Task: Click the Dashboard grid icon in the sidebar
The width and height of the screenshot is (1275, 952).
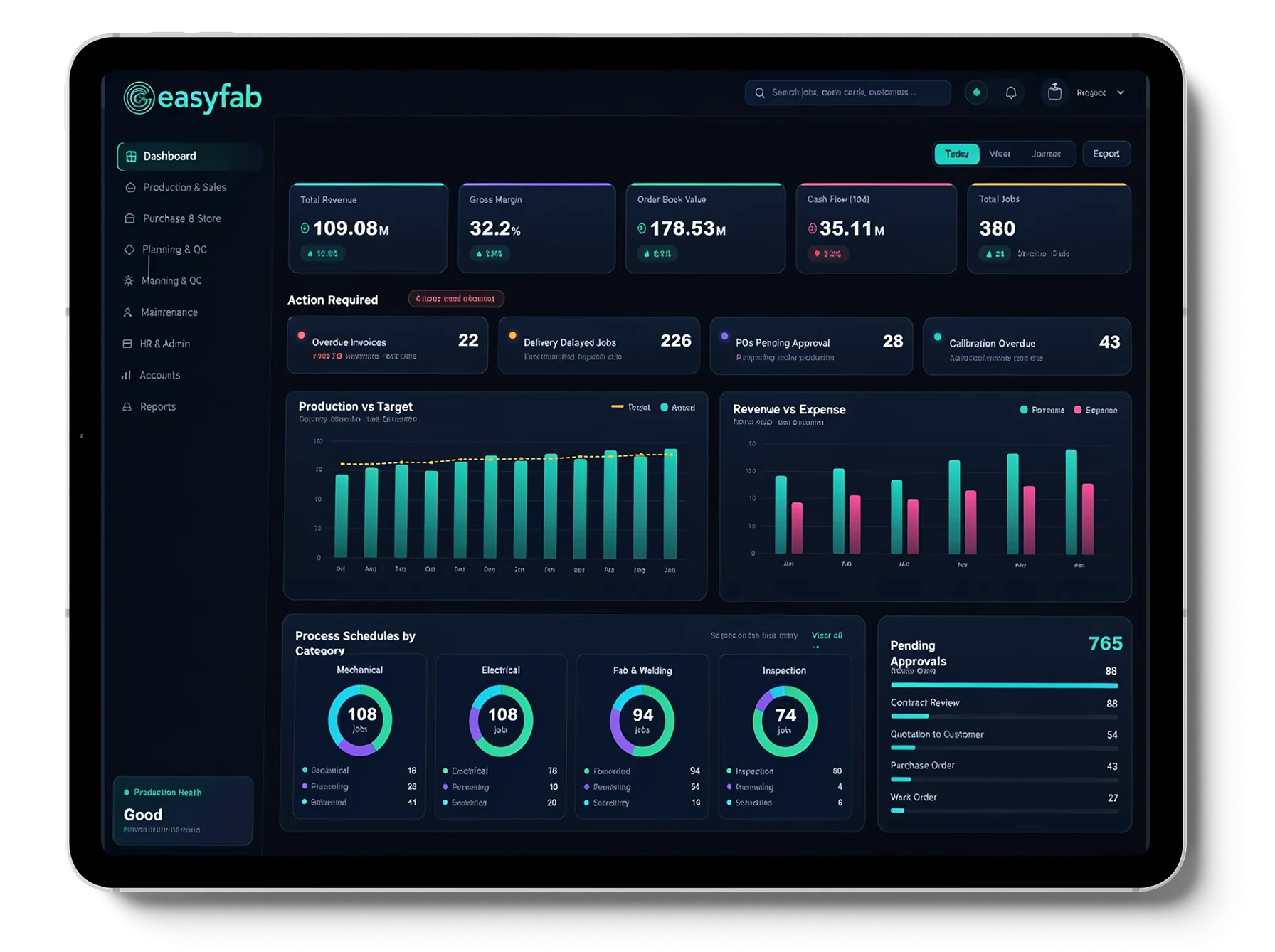Action: (x=132, y=157)
